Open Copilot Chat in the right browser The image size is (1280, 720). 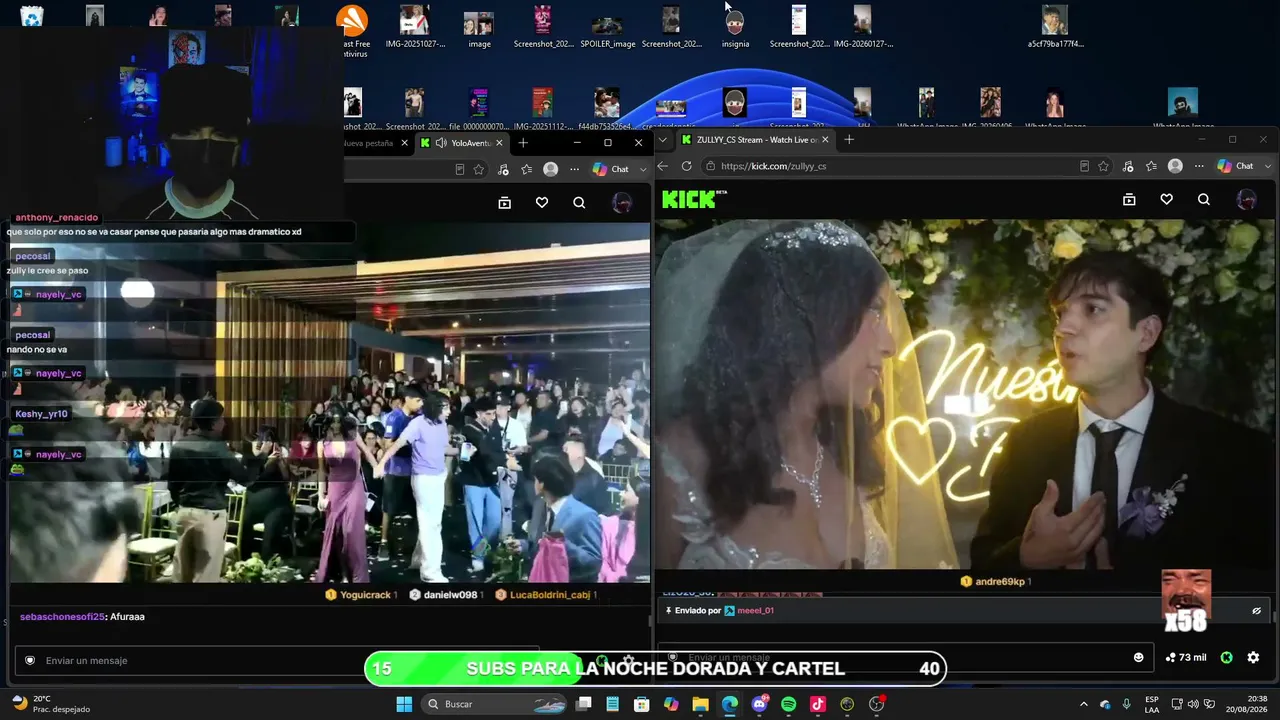tap(1236, 166)
